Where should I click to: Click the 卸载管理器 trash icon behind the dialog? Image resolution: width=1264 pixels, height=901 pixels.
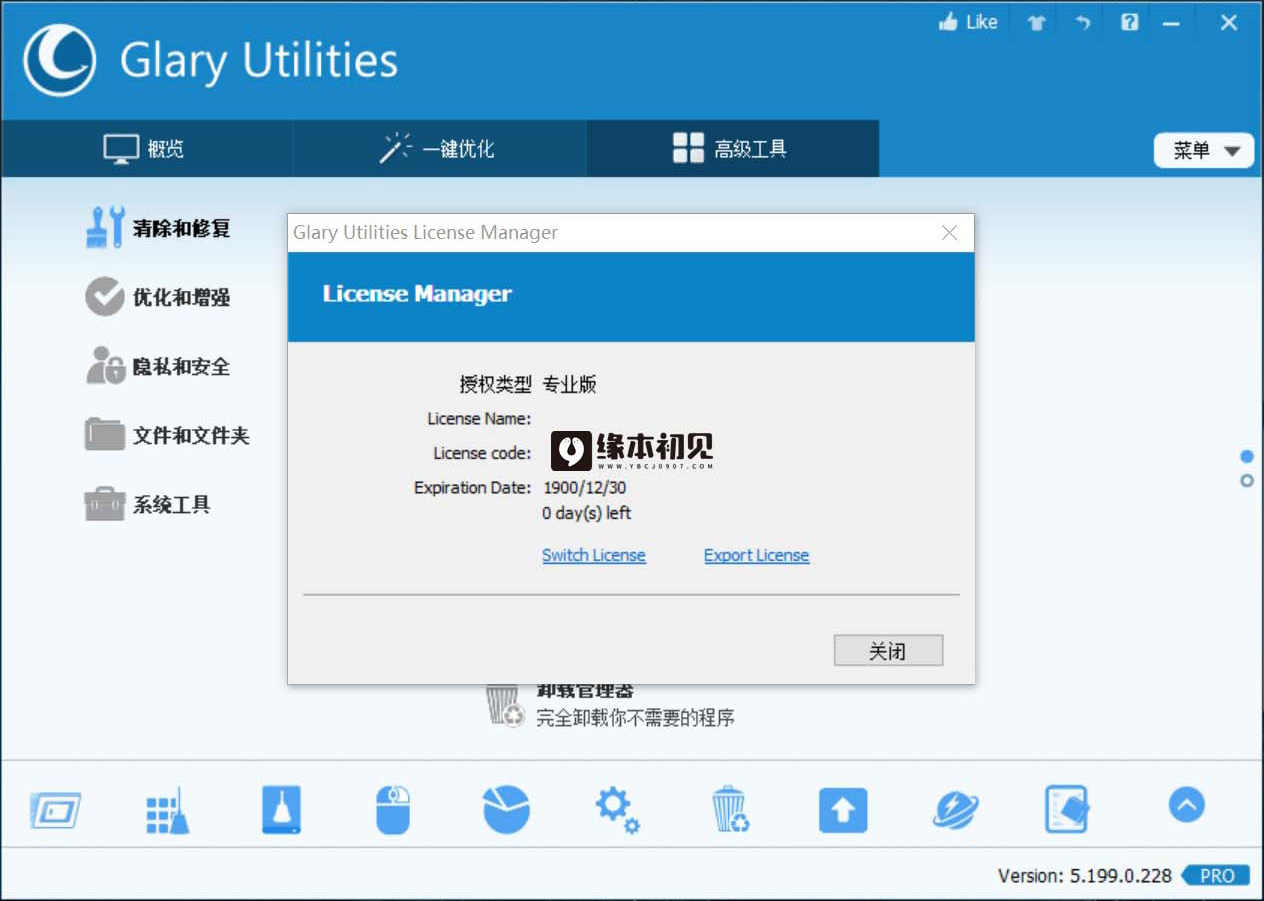coord(504,706)
